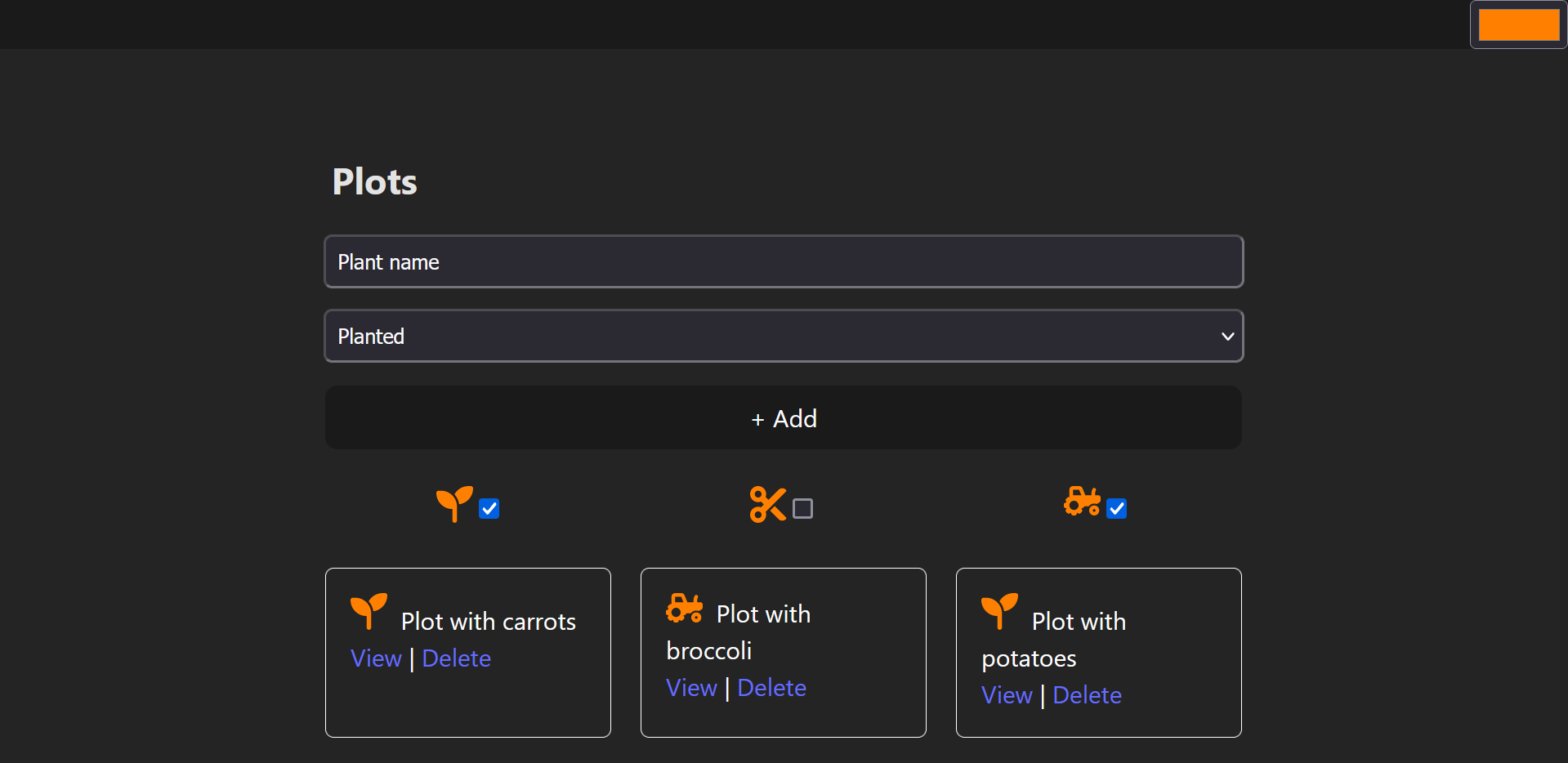The image size is (1568, 763).
Task: Delete the broccoli plot
Action: (x=771, y=688)
